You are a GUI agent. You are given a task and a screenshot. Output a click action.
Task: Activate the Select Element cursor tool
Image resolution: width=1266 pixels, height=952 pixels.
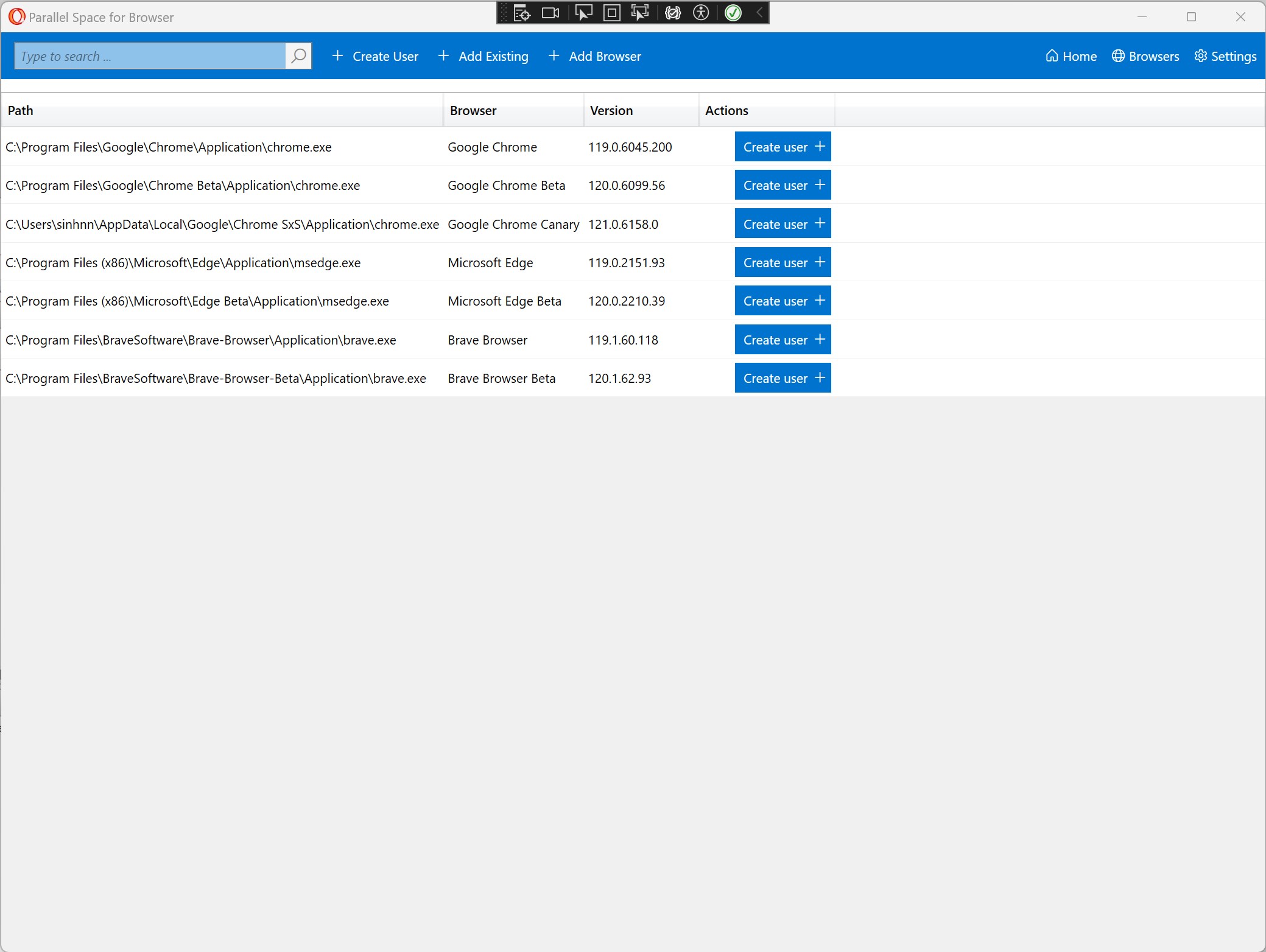(583, 13)
